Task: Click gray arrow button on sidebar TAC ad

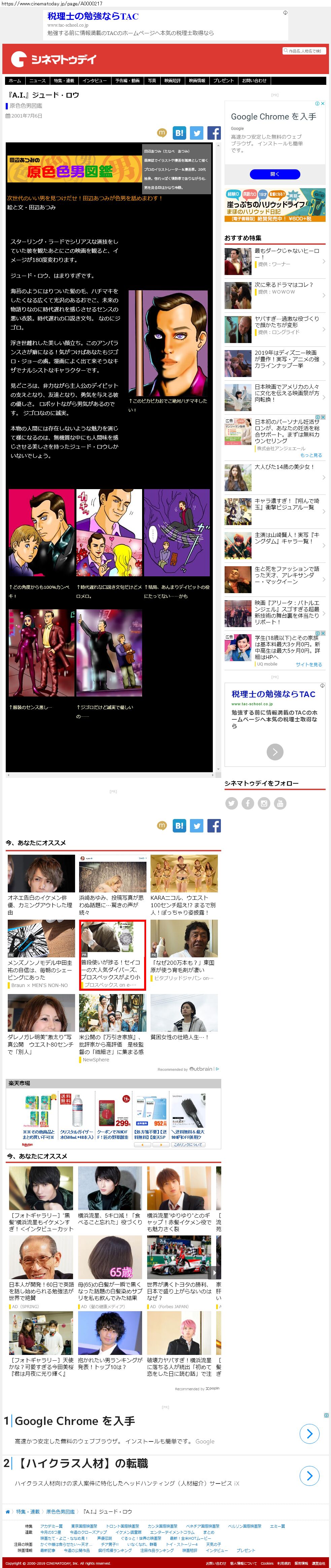Action: (275, 752)
